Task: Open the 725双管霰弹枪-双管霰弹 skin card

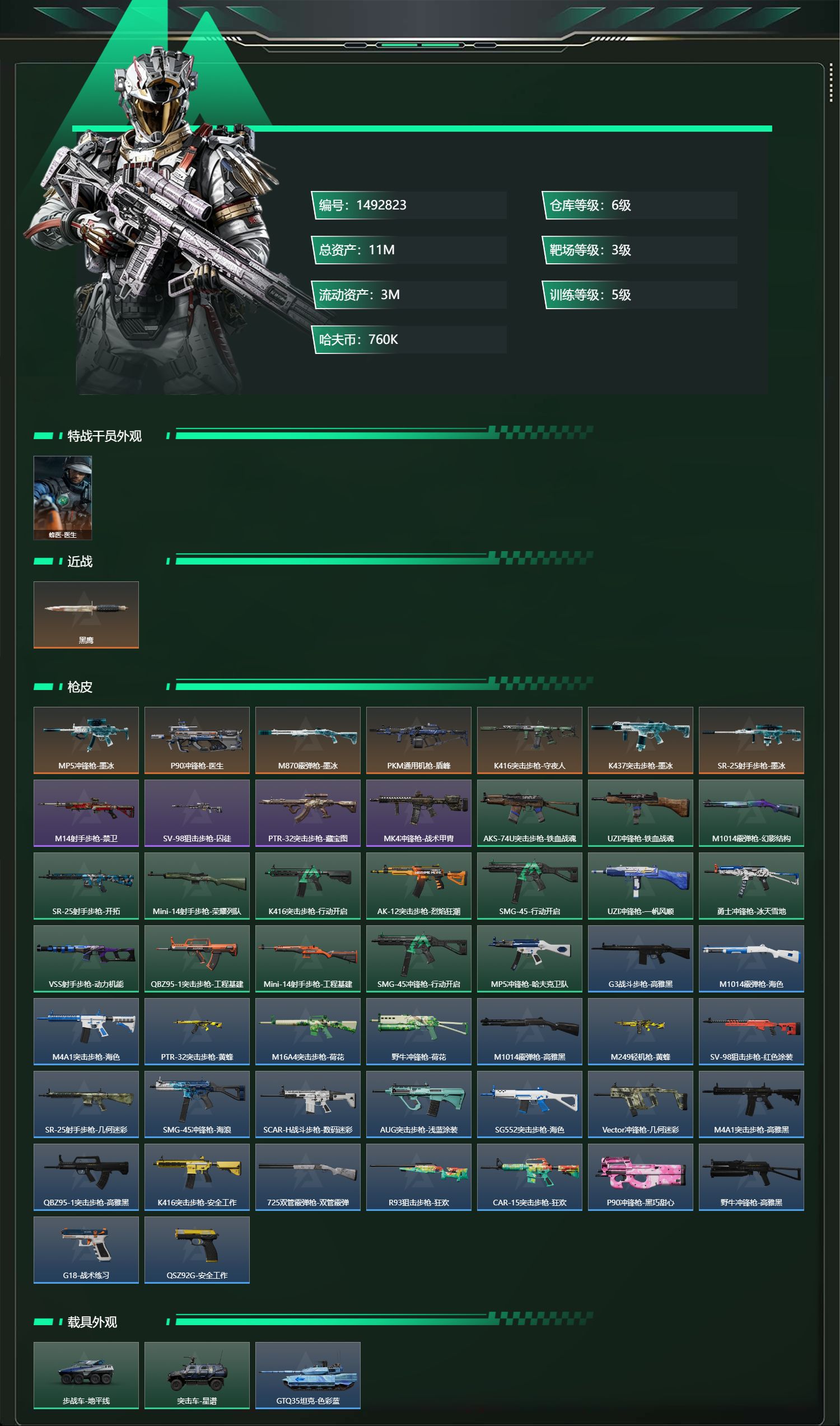Action: pos(308,1177)
